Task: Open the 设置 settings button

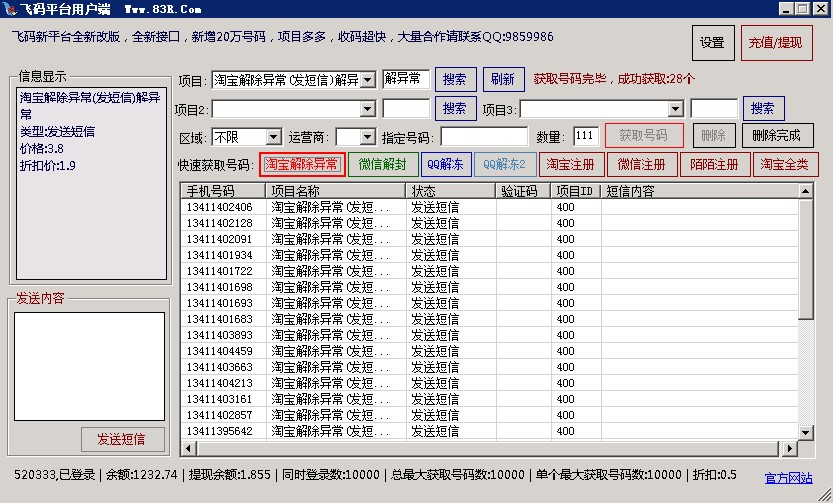Action: 713,42
